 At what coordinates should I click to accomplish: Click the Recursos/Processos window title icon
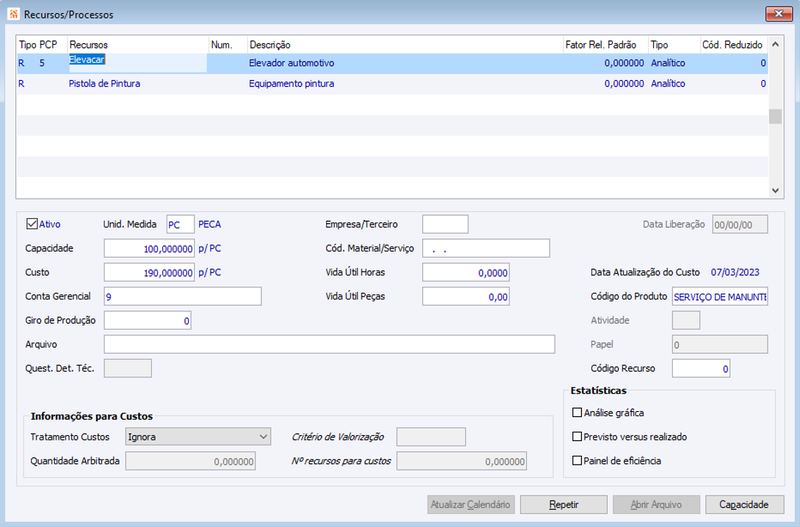(14, 14)
